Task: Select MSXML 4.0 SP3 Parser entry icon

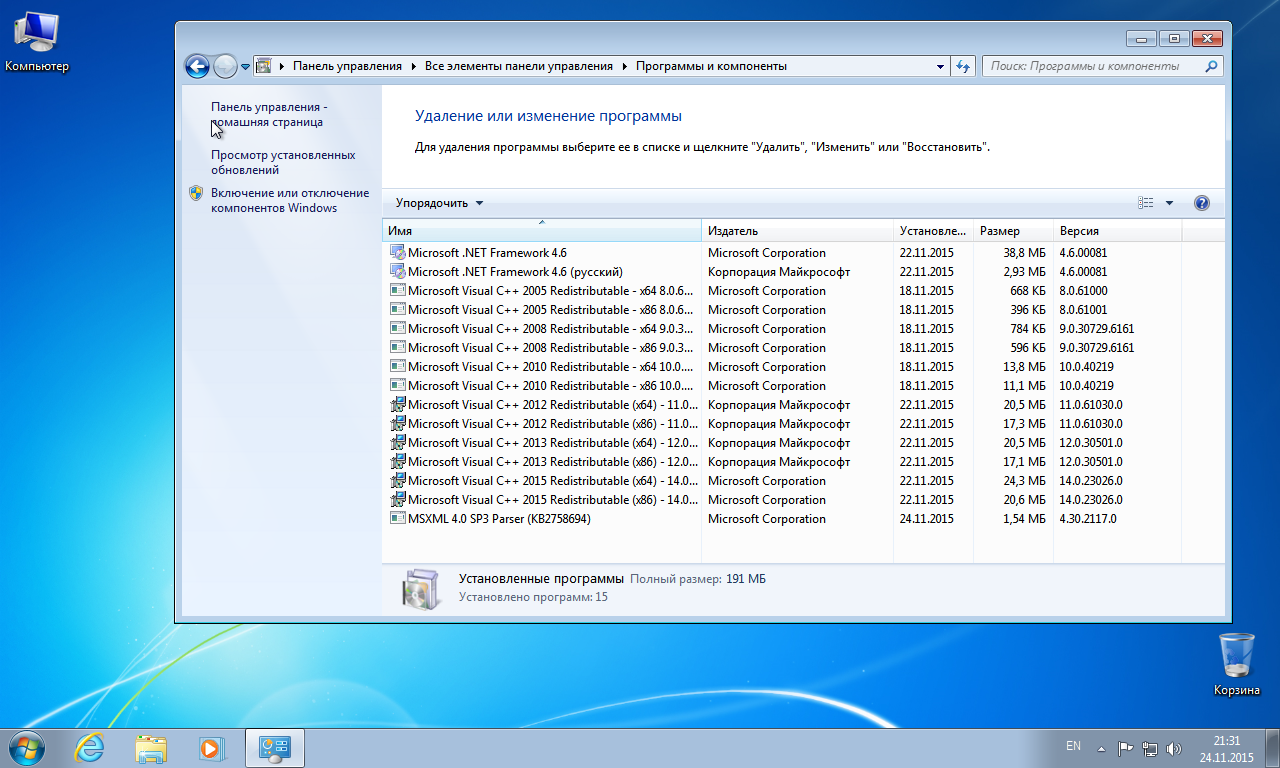Action: coord(397,519)
